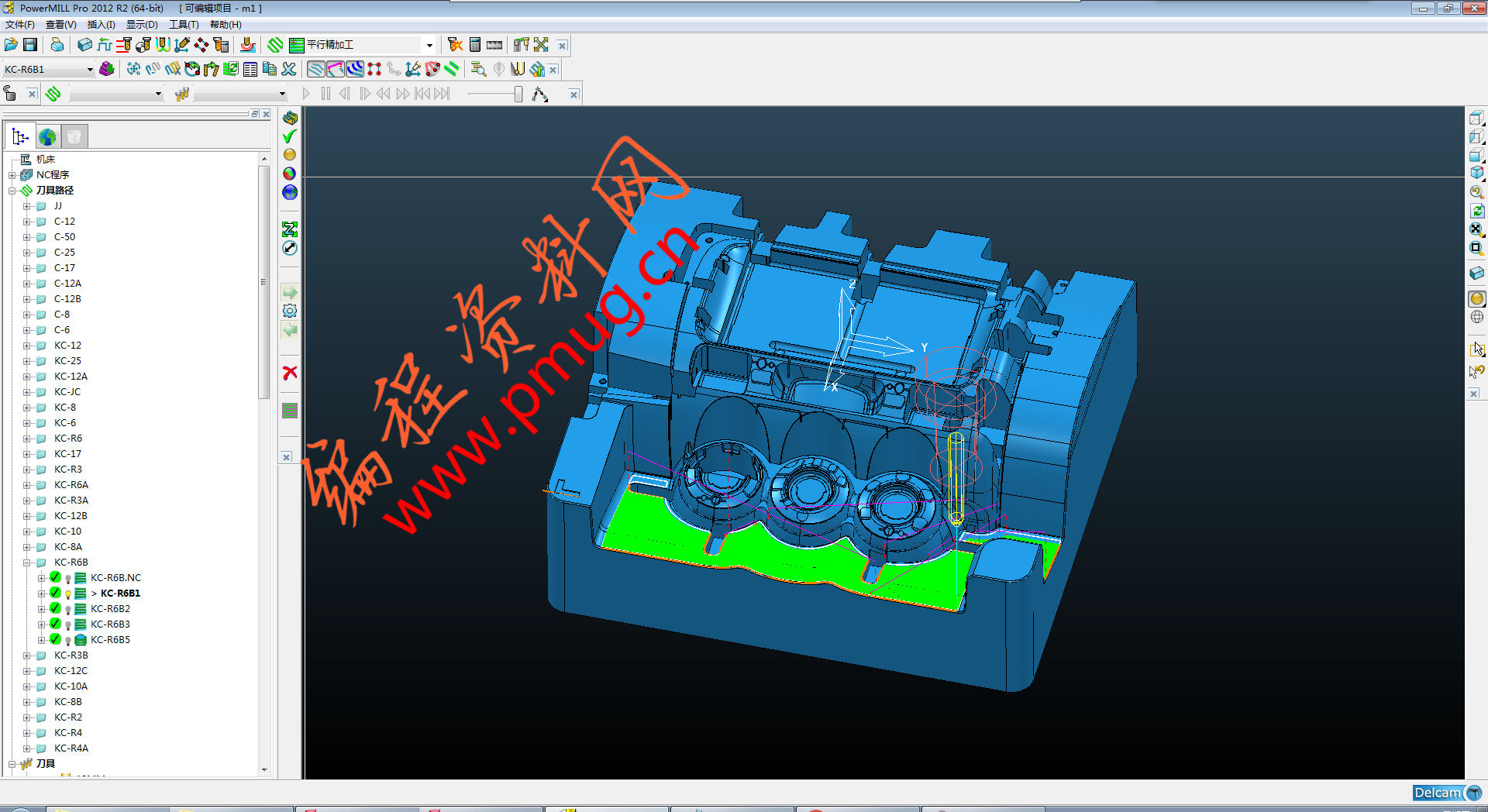The width and height of the screenshot is (1488, 812).
Task: Click the simulation Play button
Action: pos(306,94)
